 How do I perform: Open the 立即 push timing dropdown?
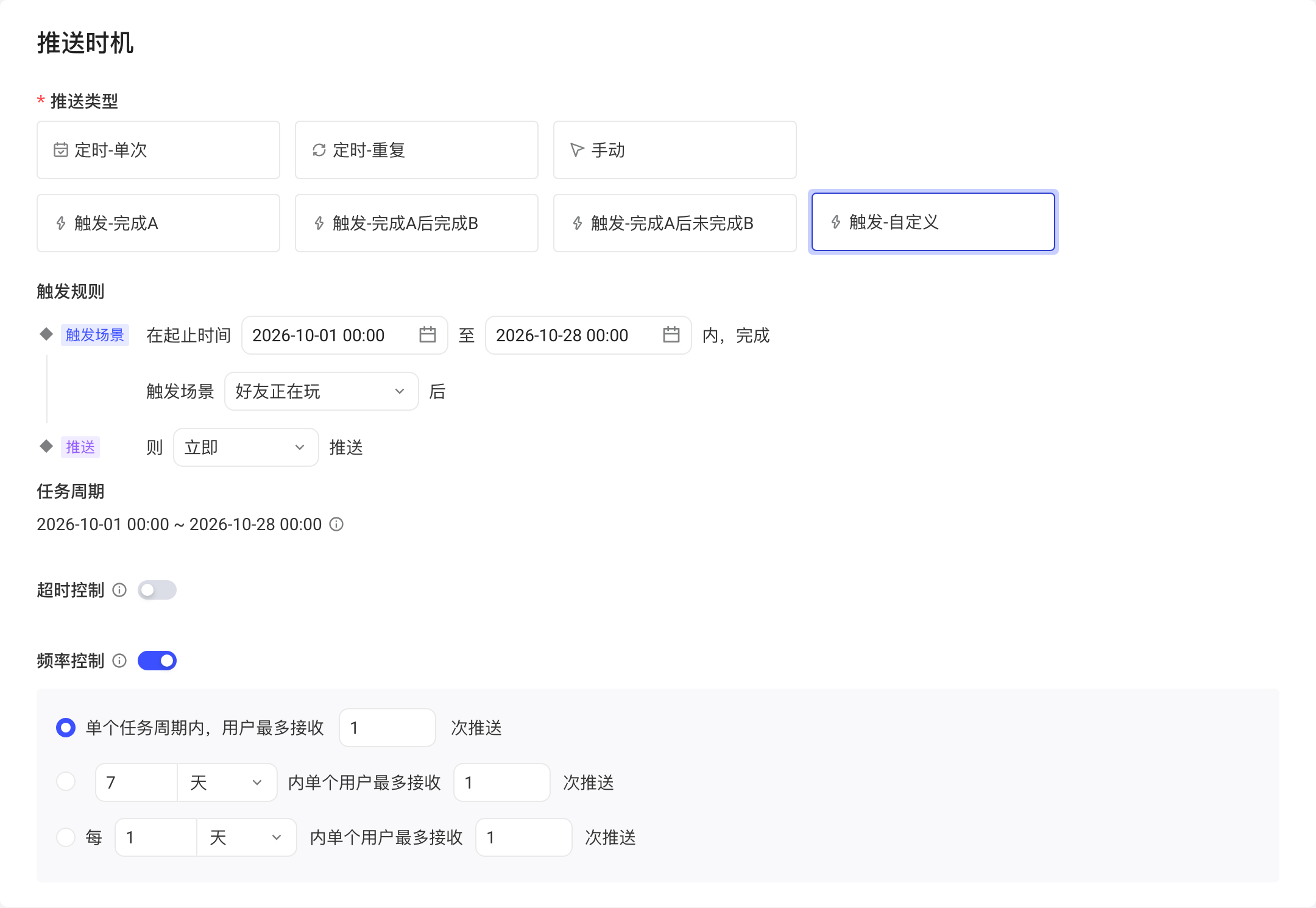tap(246, 447)
